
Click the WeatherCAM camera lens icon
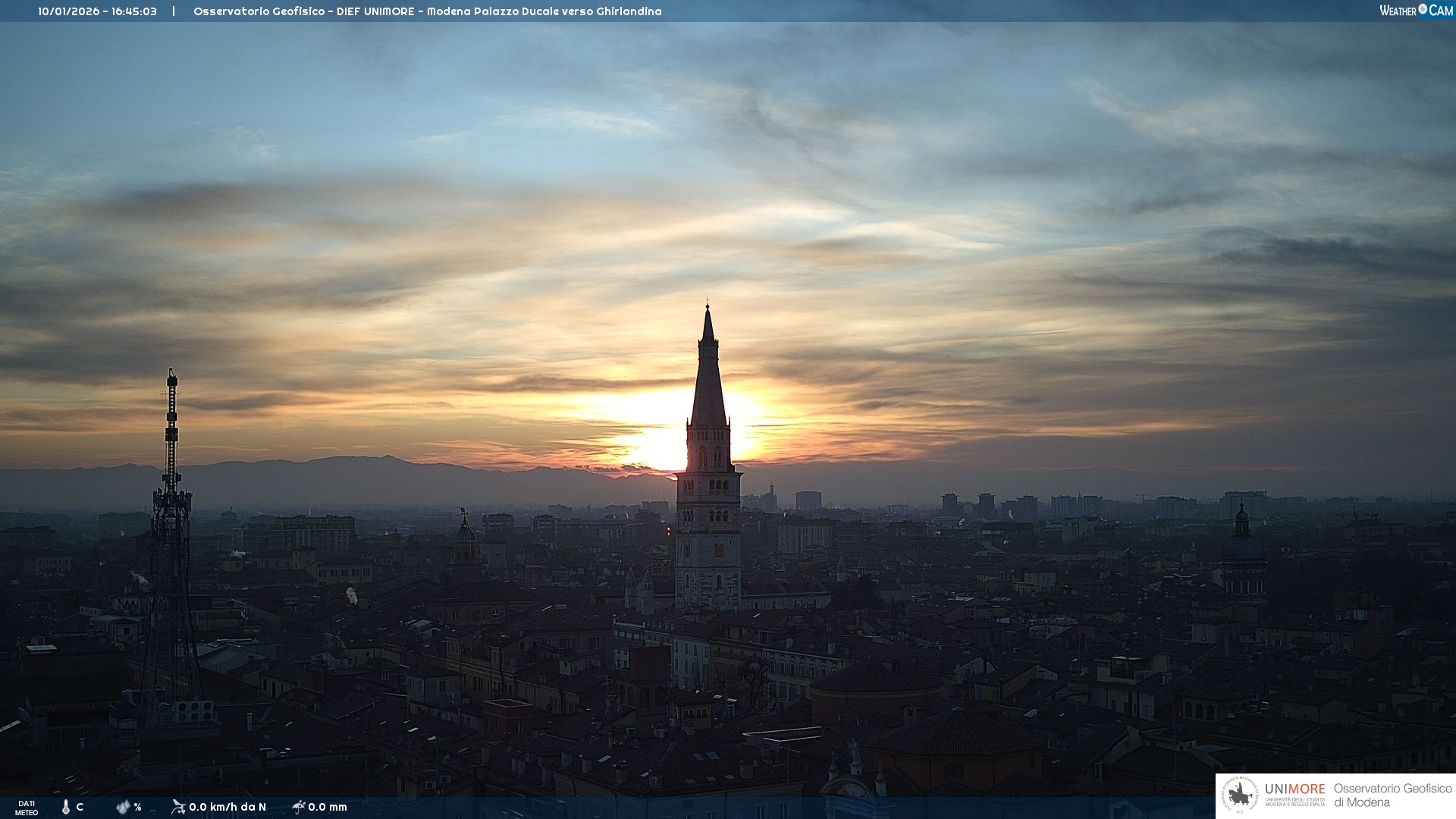1423,9
